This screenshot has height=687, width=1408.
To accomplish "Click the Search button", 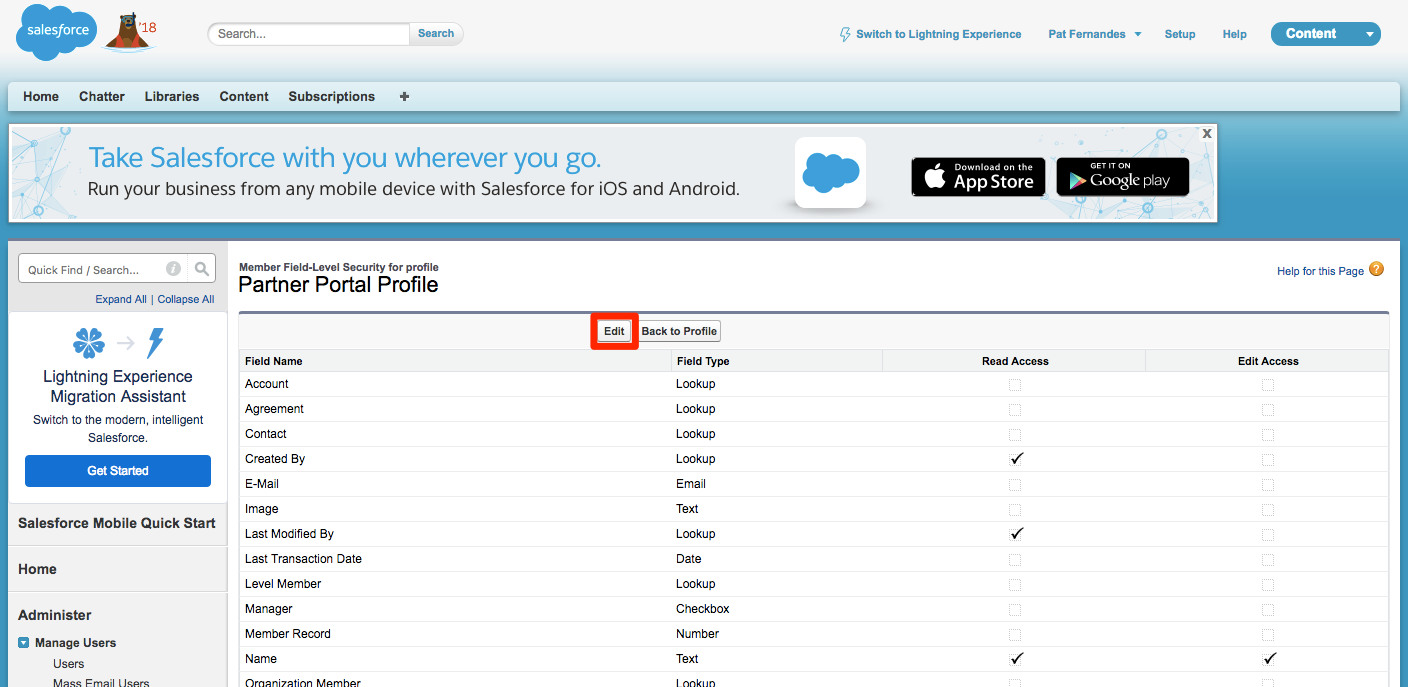I will point(436,33).
